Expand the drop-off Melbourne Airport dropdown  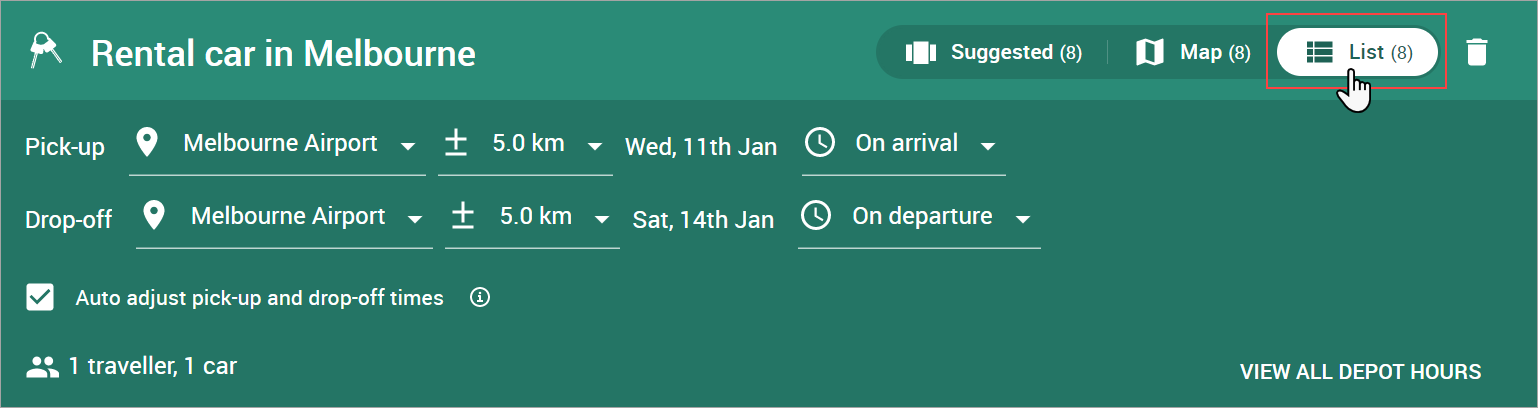coord(285,217)
